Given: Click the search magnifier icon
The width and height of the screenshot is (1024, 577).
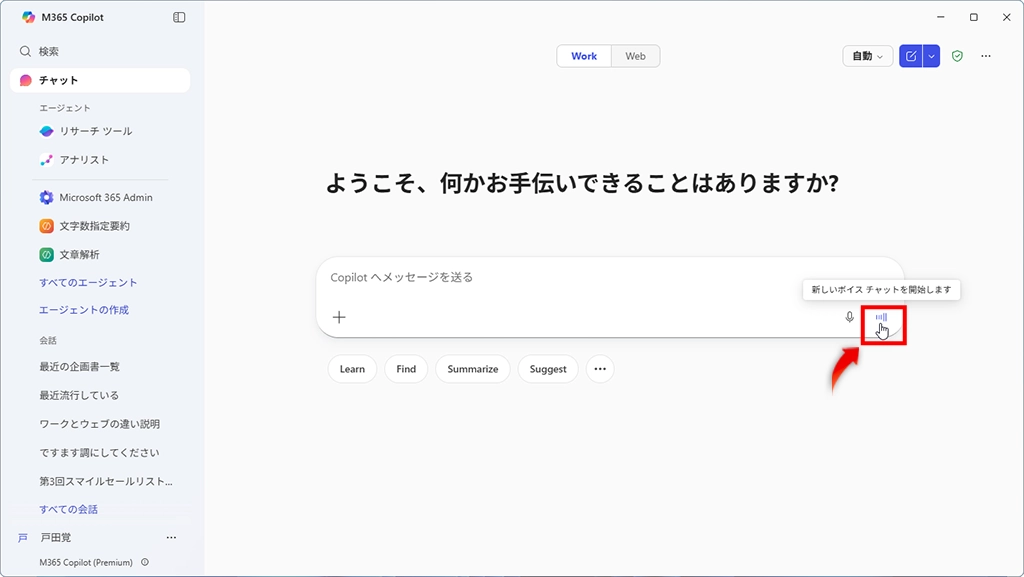Looking at the screenshot, I should point(25,52).
